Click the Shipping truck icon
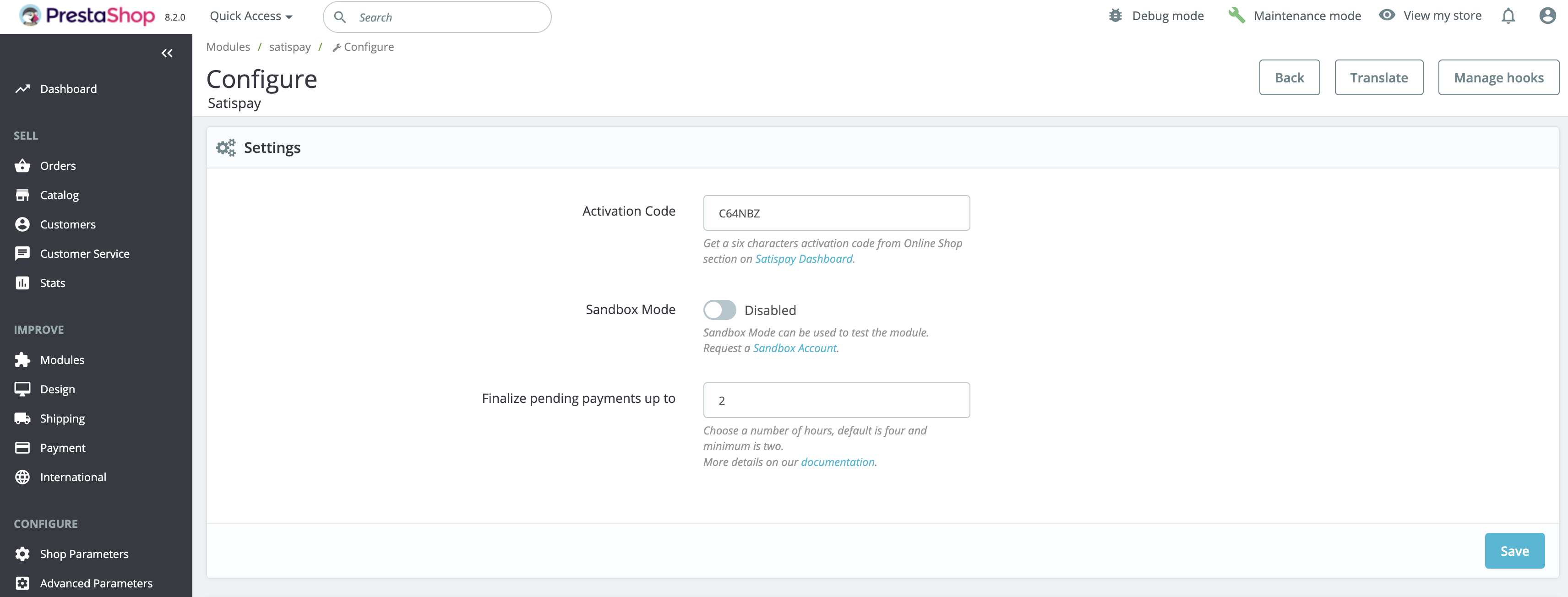 22,418
